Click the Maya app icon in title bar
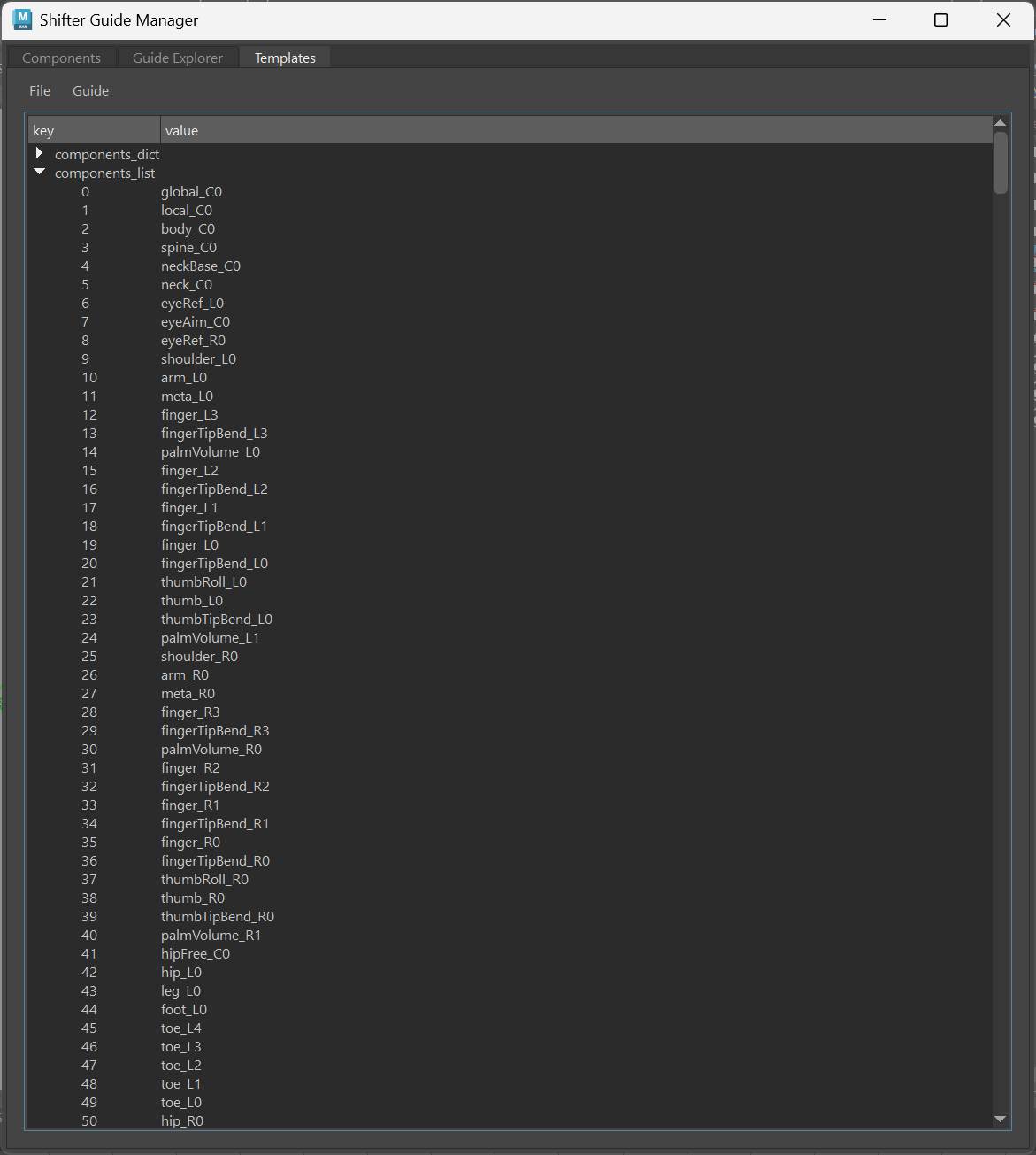 tap(22, 19)
